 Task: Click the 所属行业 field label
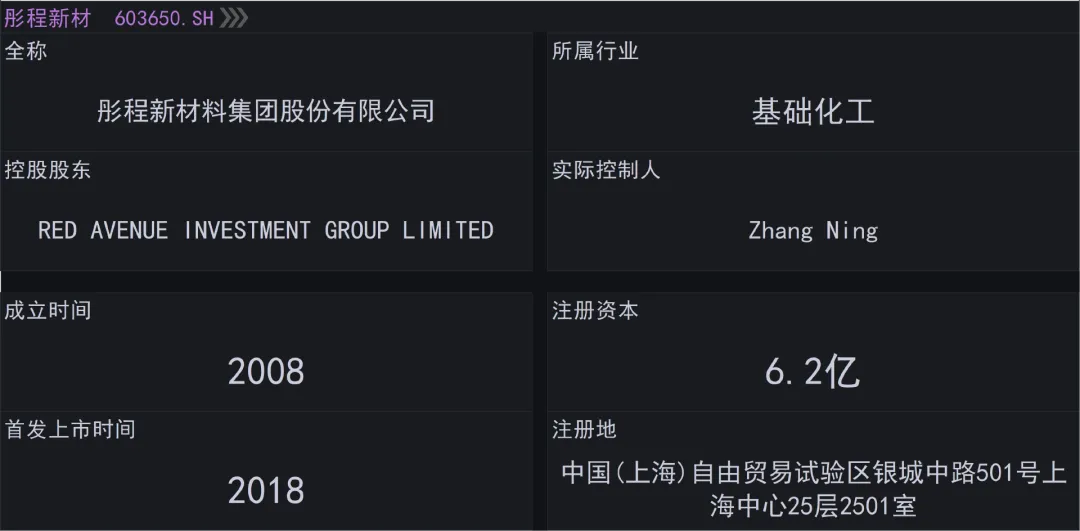595,51
